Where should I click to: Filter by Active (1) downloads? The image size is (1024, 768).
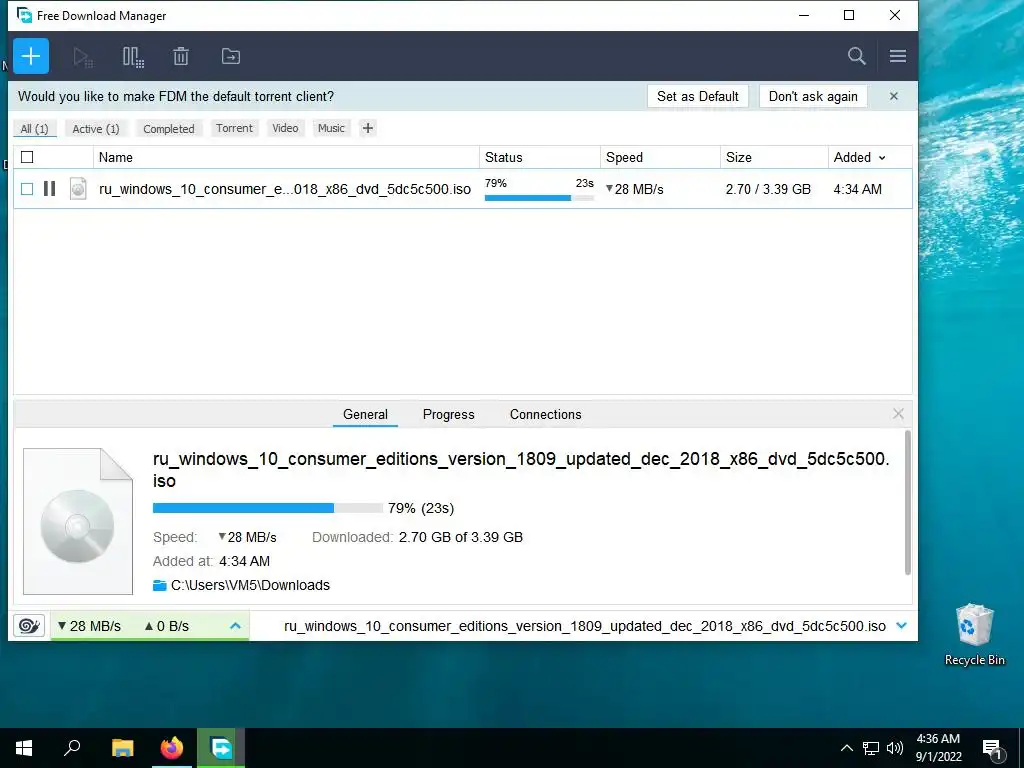tap(96, 129)
